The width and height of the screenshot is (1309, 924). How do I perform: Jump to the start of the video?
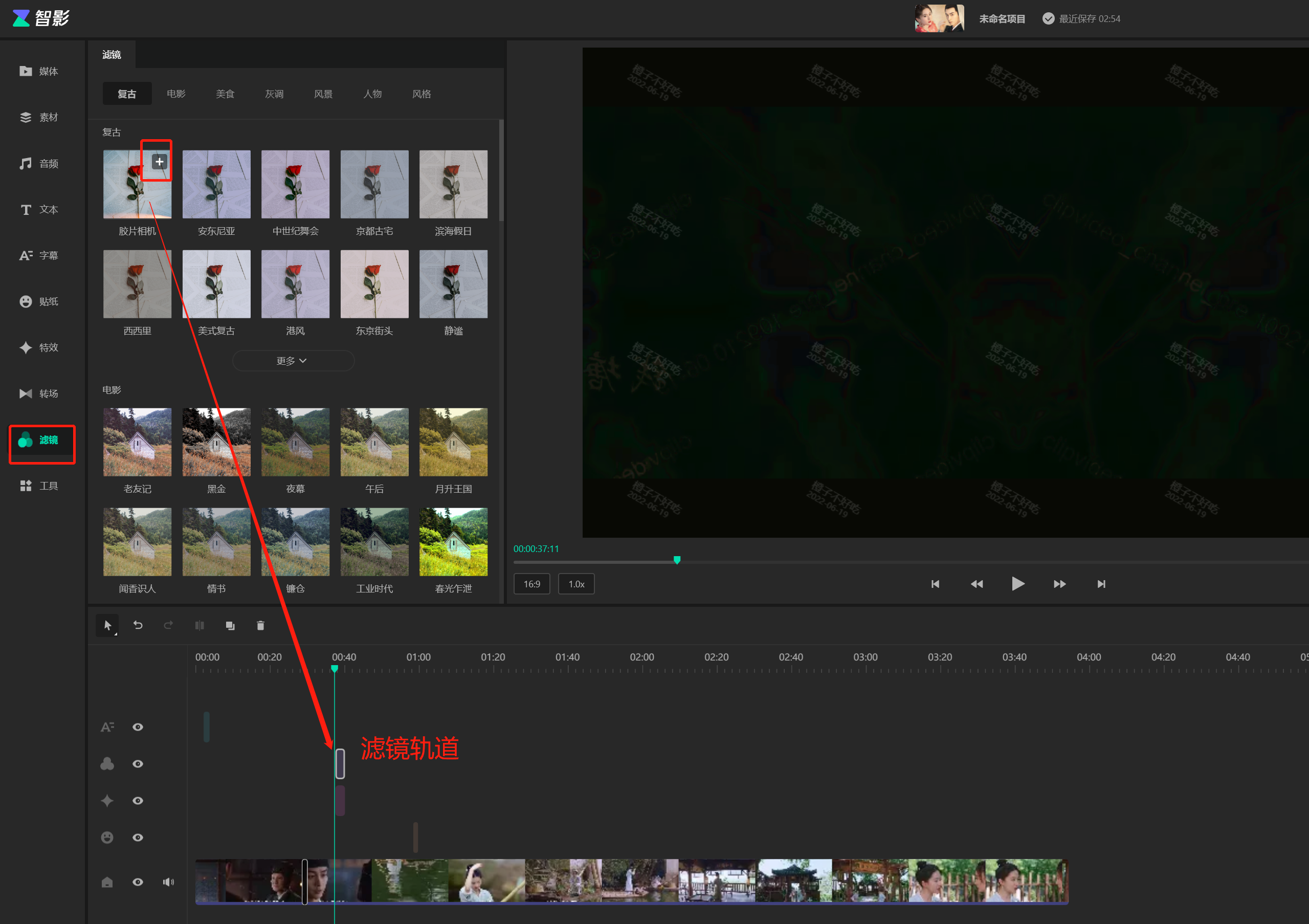[x=935, y=584]
